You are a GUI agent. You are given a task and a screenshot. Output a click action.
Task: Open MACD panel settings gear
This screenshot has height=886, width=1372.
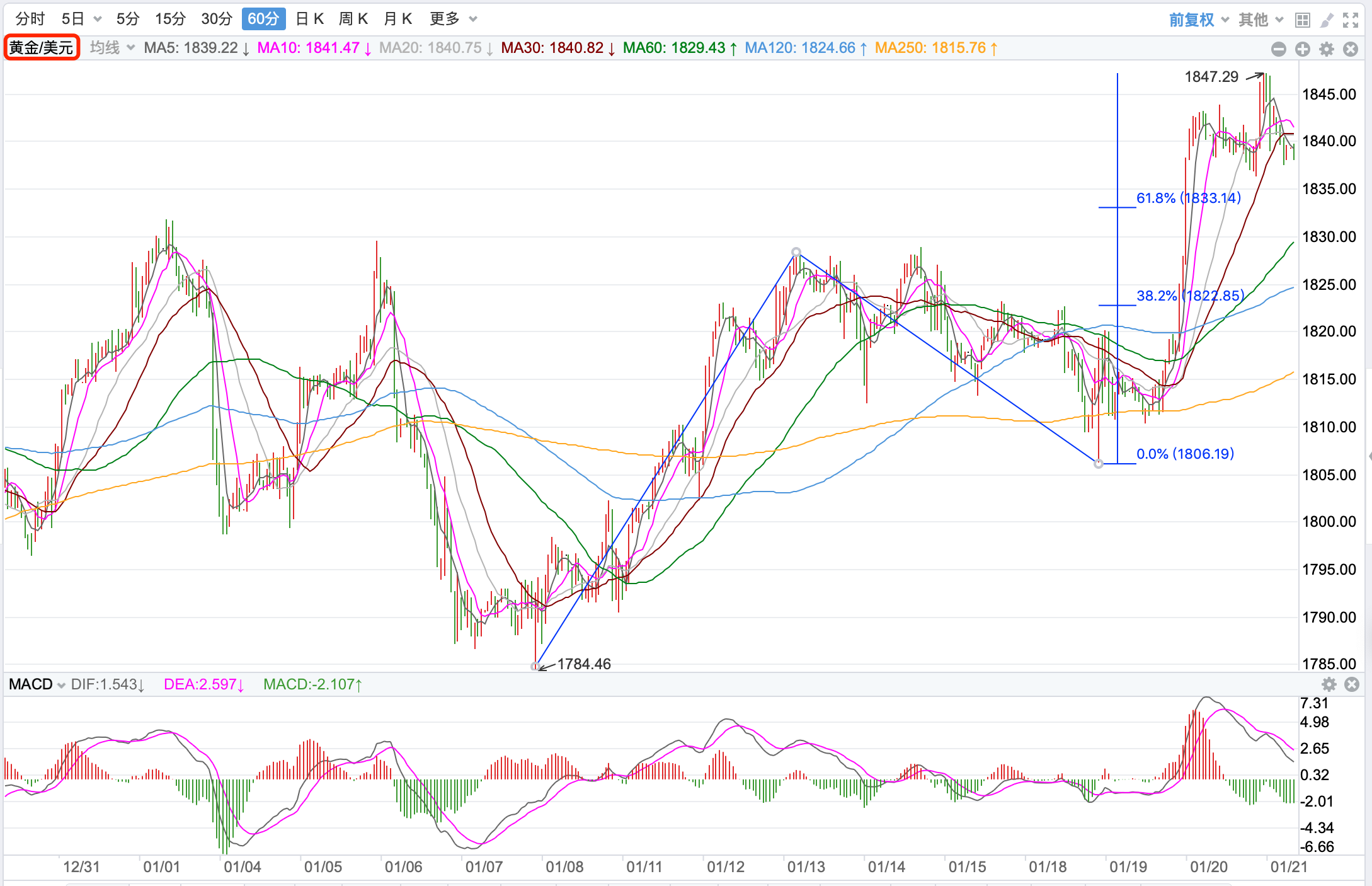pos(1329,684)
